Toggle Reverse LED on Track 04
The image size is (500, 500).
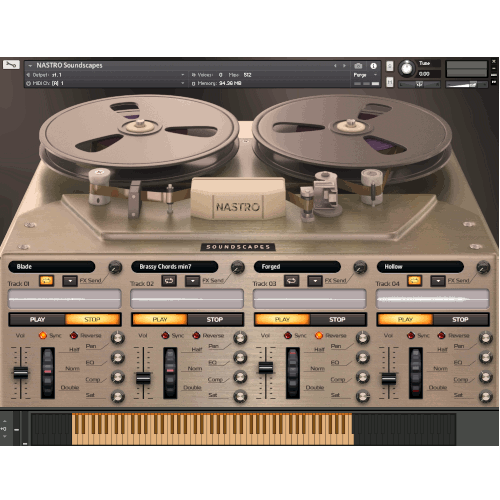coord(441,335)
